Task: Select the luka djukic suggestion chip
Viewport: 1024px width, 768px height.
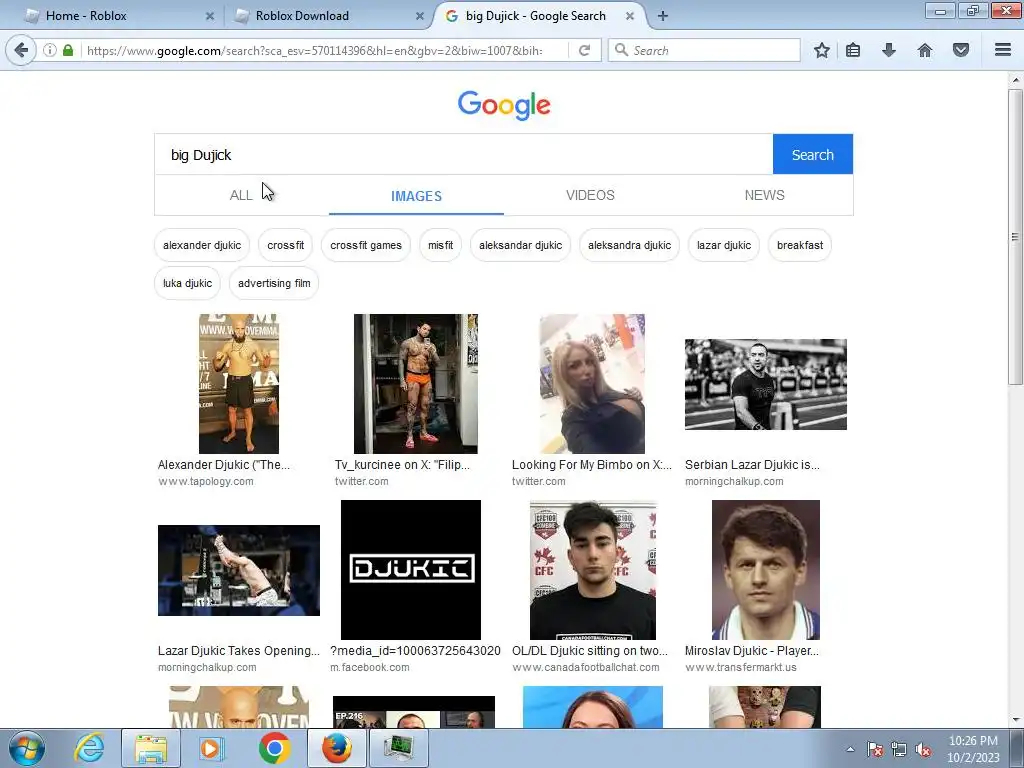Action: [187, 283]
